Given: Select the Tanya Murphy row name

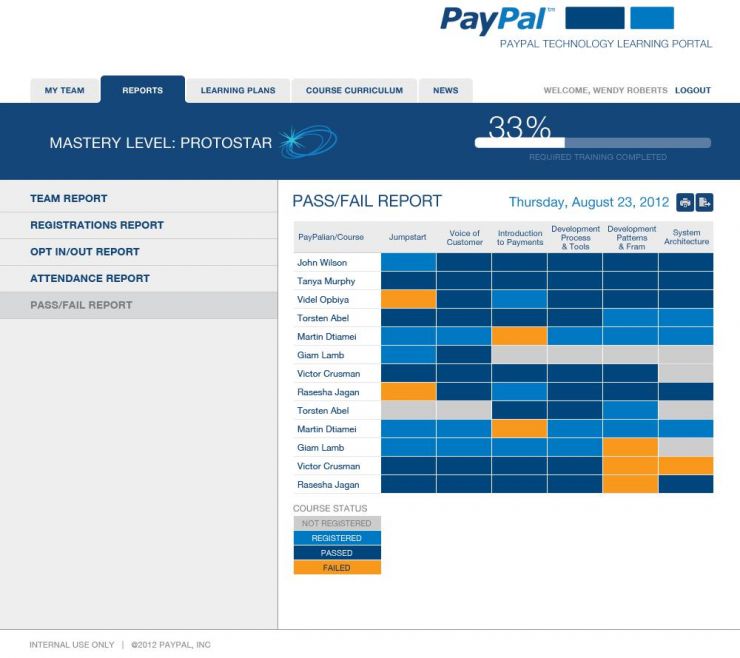Looking at the screenshot, I should [x=326, y=281].
